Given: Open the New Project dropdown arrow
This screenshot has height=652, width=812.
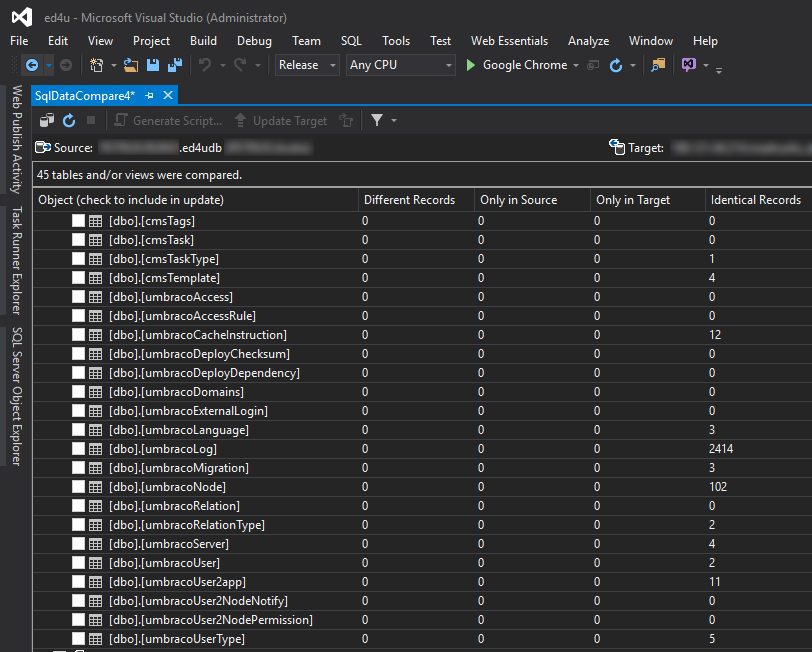Looking at the screenshot, I should pyautogui.click(x=113, y=66).
